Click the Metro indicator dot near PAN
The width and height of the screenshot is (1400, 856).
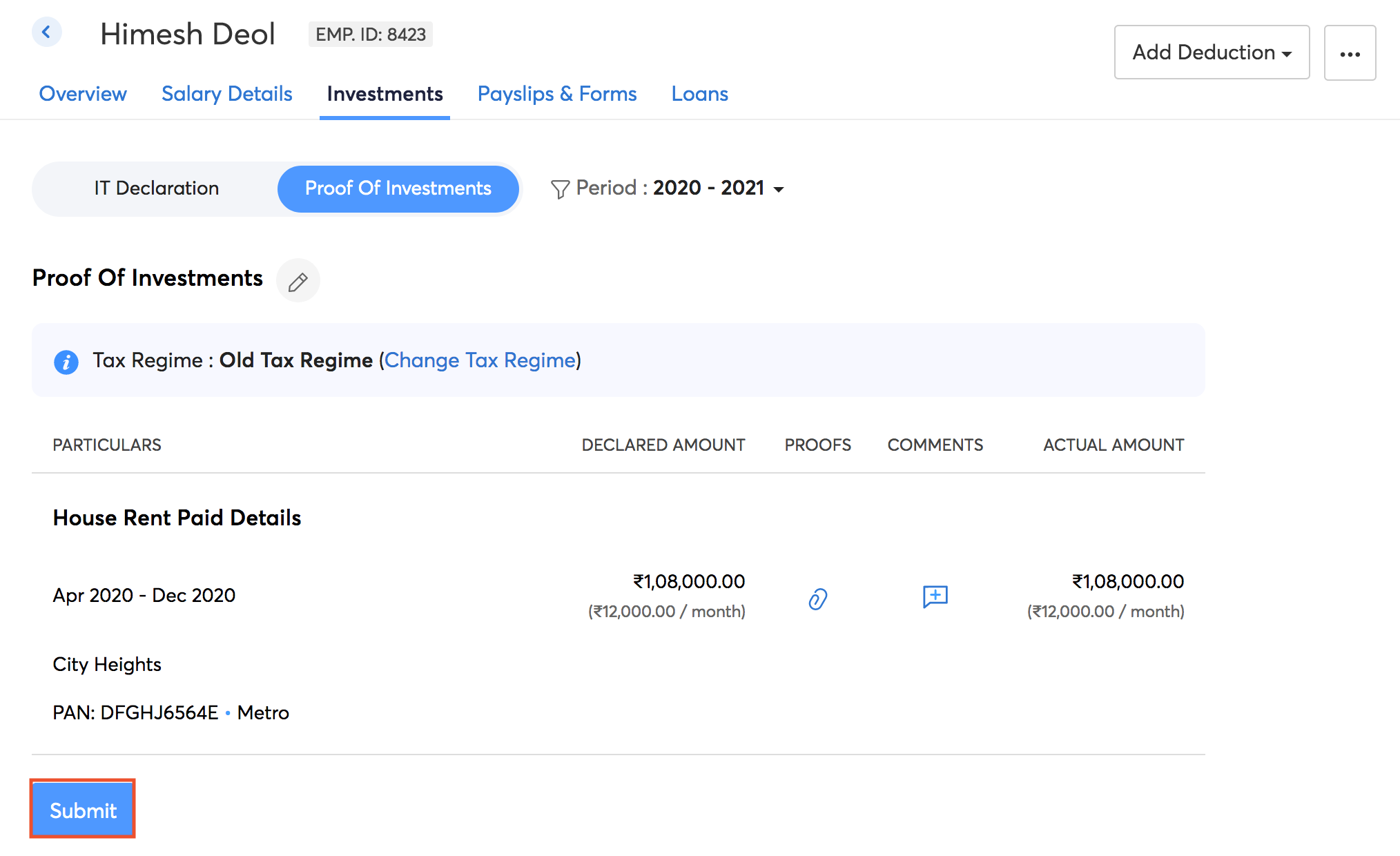click(228, 713)
